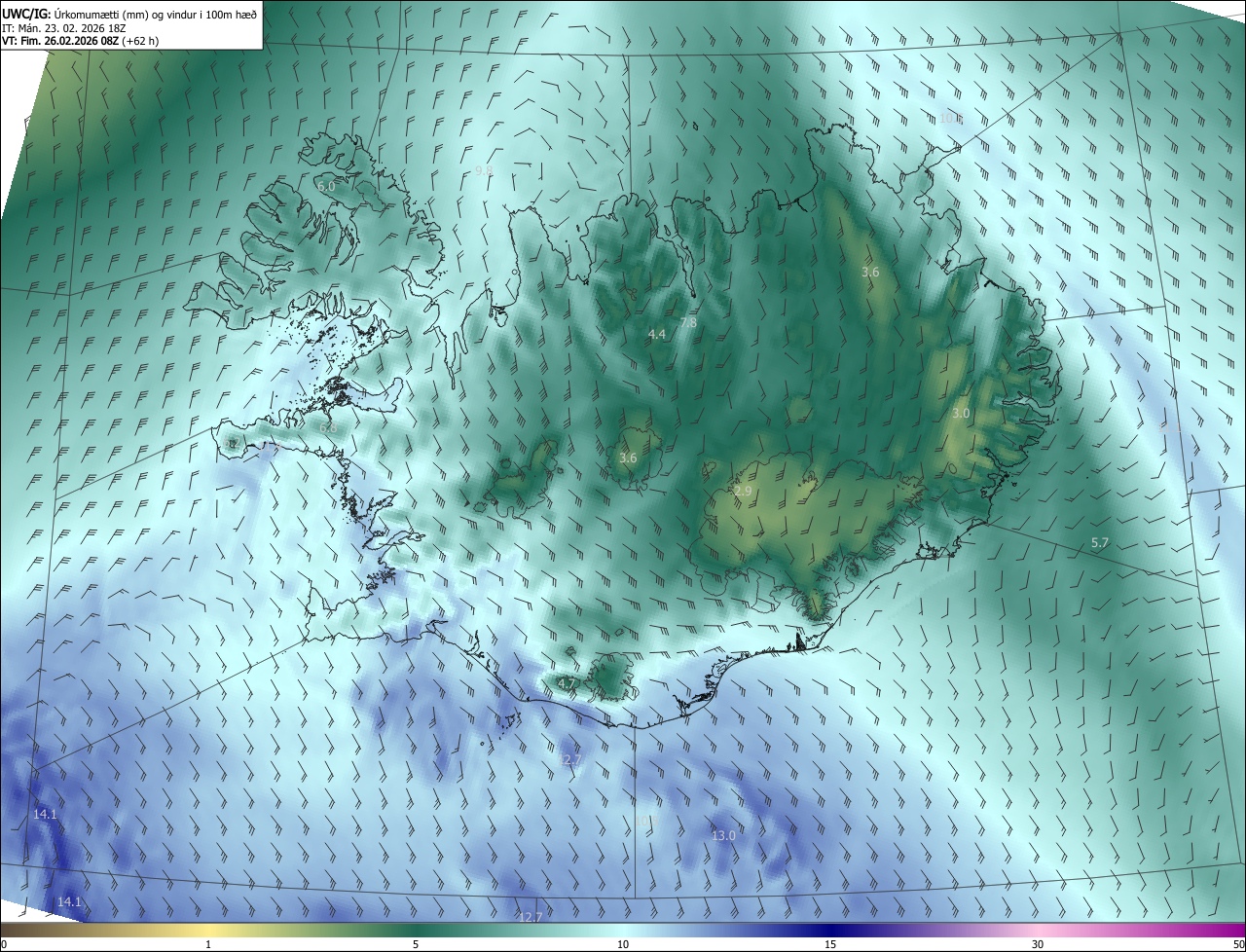Click the 3.6 value beside the 4.4 label's southern glacier

(628, 458)
